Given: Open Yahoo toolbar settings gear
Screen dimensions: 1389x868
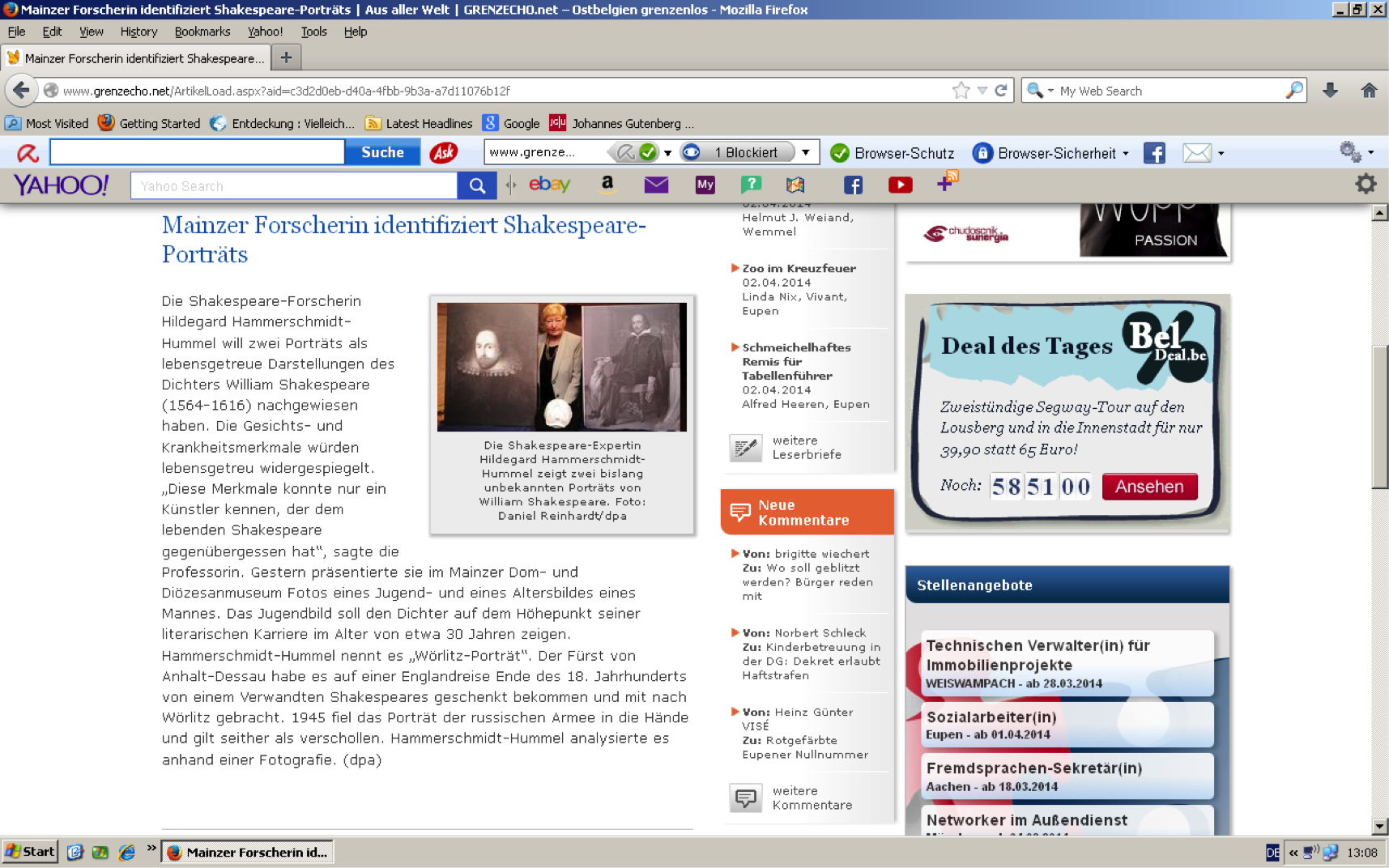Looking at the screenshot, I should (1366, 184).
